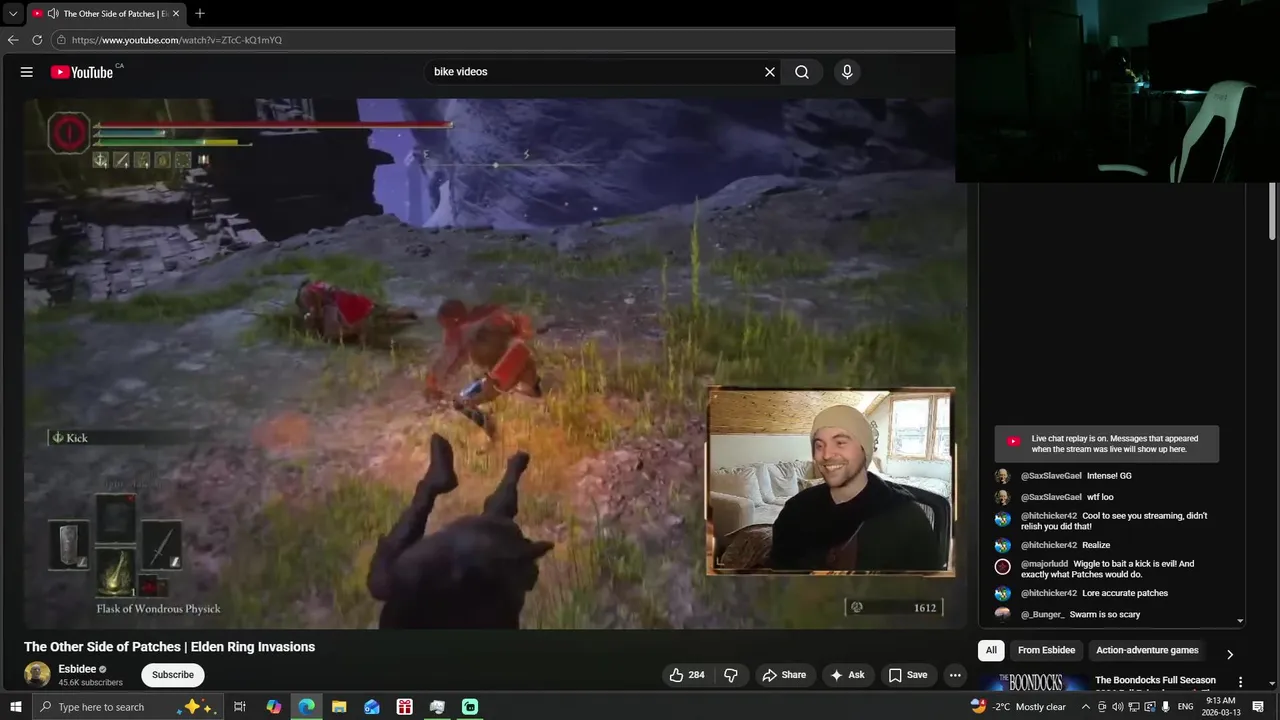The width and height of the screenshot is (1280, 720).
Task: Start voice search with the microphone icon
Action: click(x=847, y=72)
